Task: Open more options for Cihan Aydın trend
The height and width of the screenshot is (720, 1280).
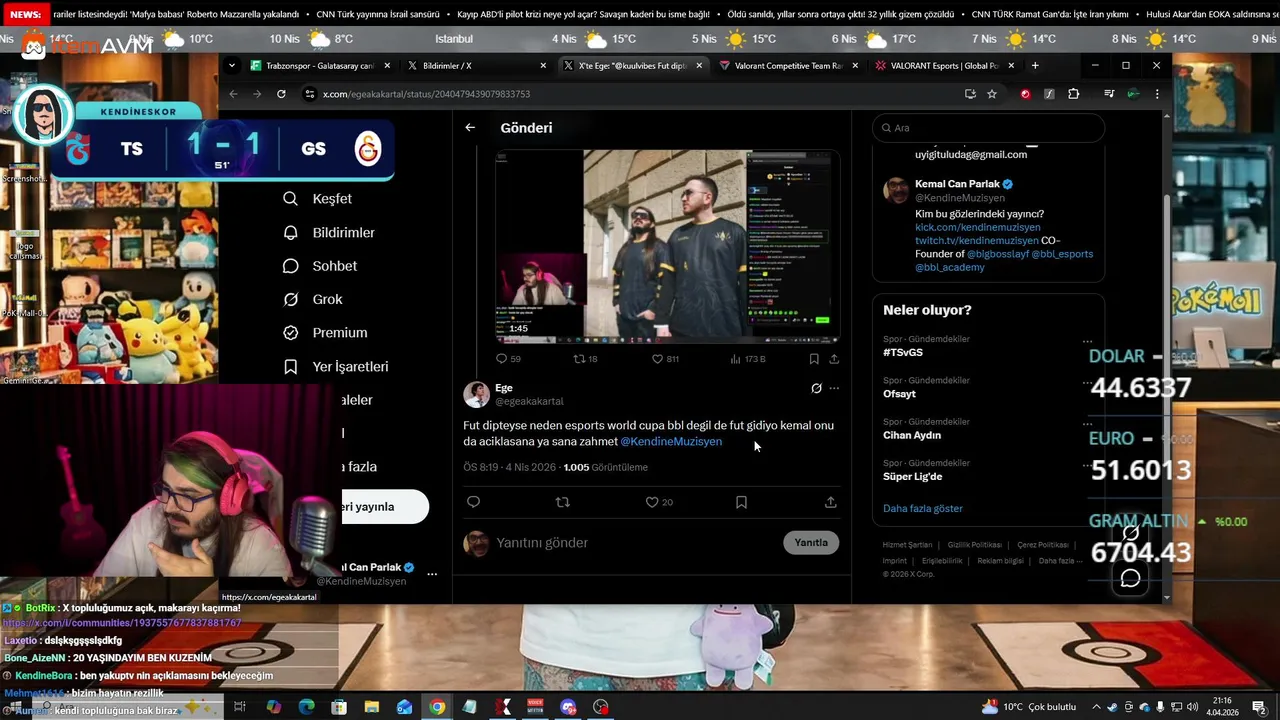Action: [1087, 424]
